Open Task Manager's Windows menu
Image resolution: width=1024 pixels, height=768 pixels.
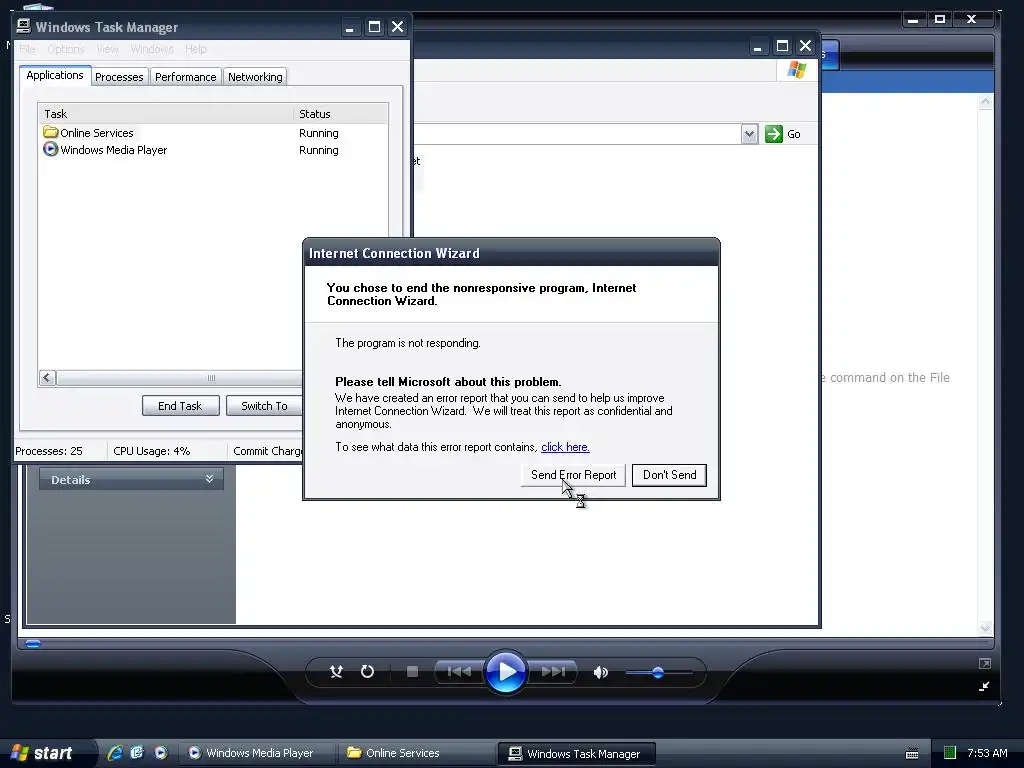pyautogui.click(x=152, y=49)
